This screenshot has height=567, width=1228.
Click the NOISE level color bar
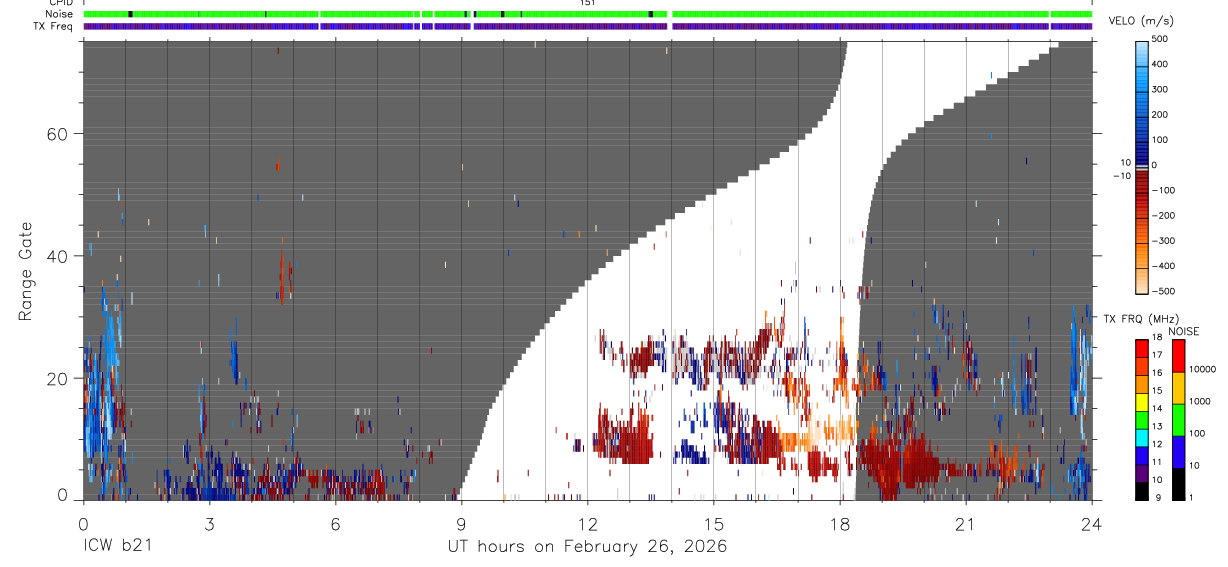(x=1178, y=420)
